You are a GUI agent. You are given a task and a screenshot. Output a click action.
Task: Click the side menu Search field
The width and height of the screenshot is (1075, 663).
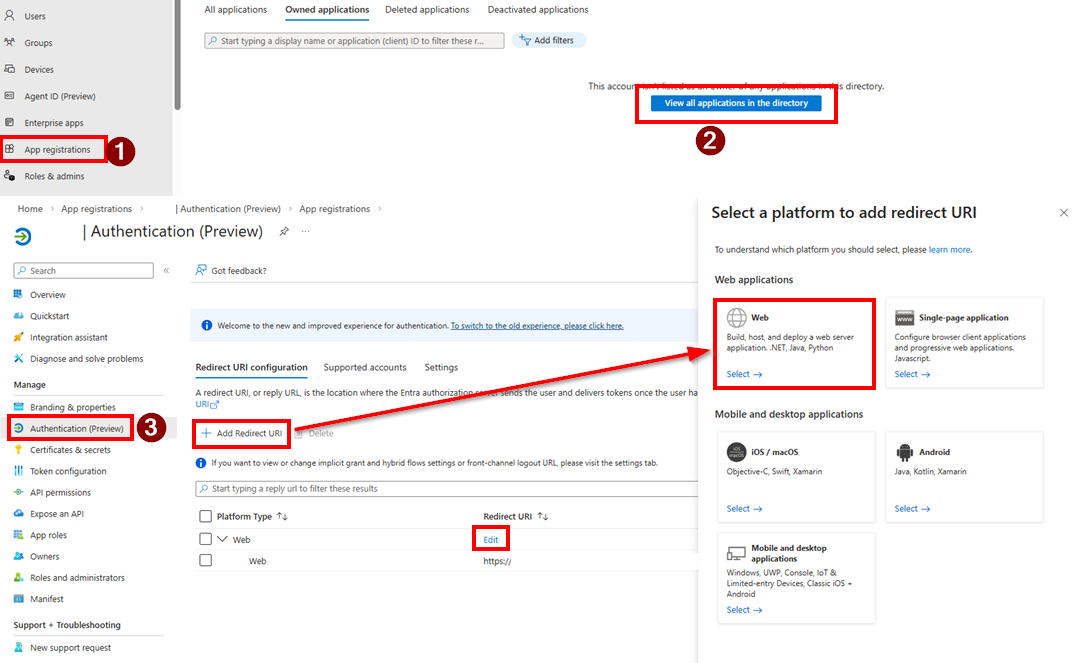click(x=84, y=271)
